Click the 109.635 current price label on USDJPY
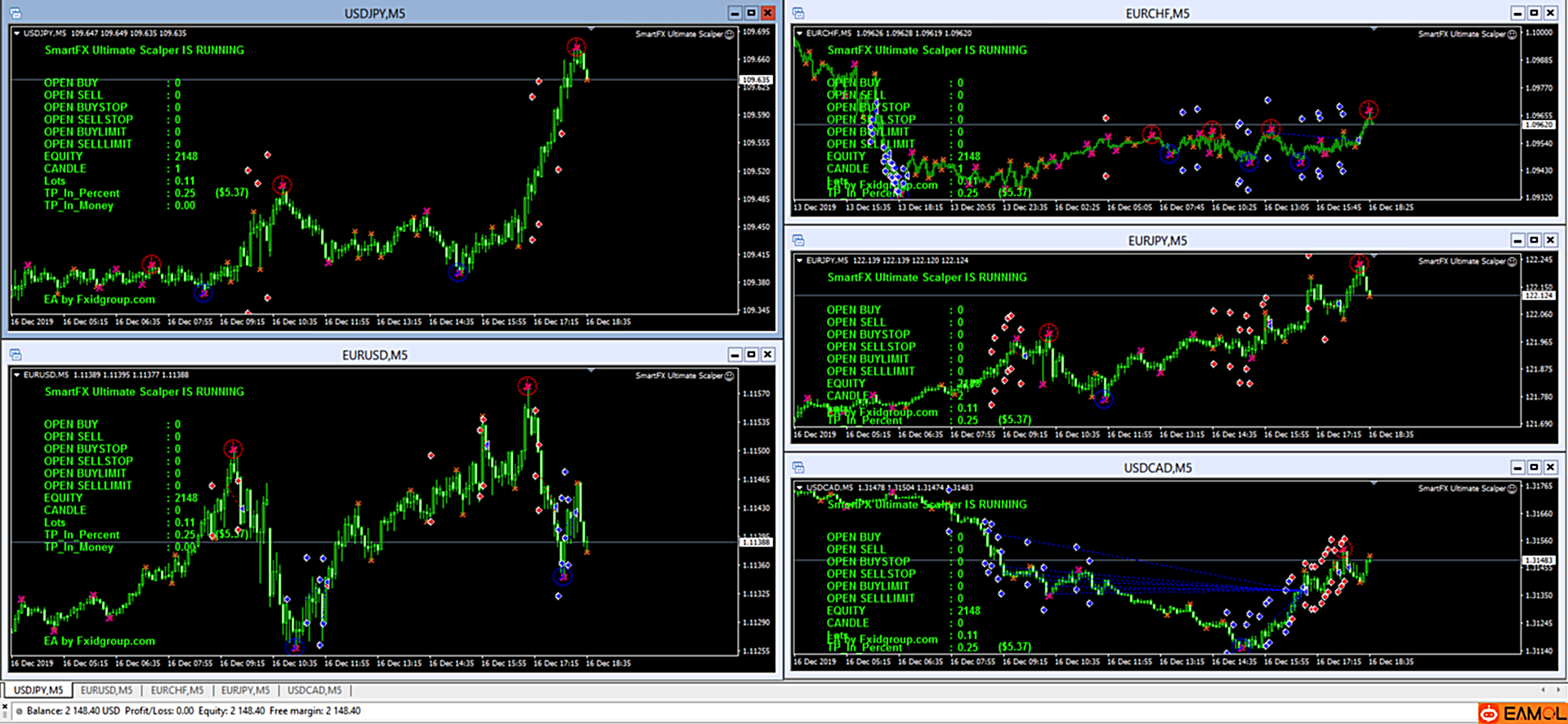The image size is (1568, 724). click(756, 80)
